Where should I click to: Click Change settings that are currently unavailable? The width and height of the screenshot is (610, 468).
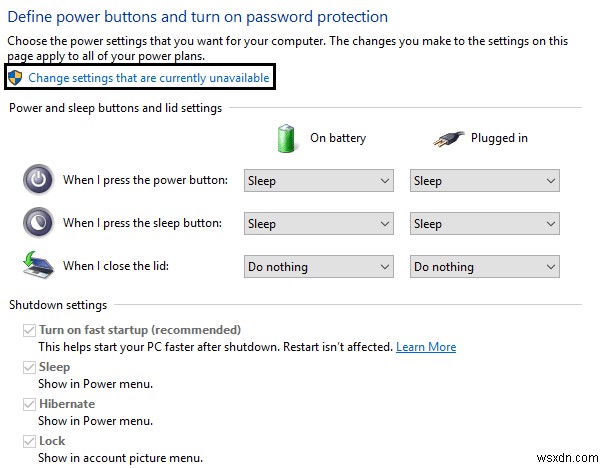[148, 78]
